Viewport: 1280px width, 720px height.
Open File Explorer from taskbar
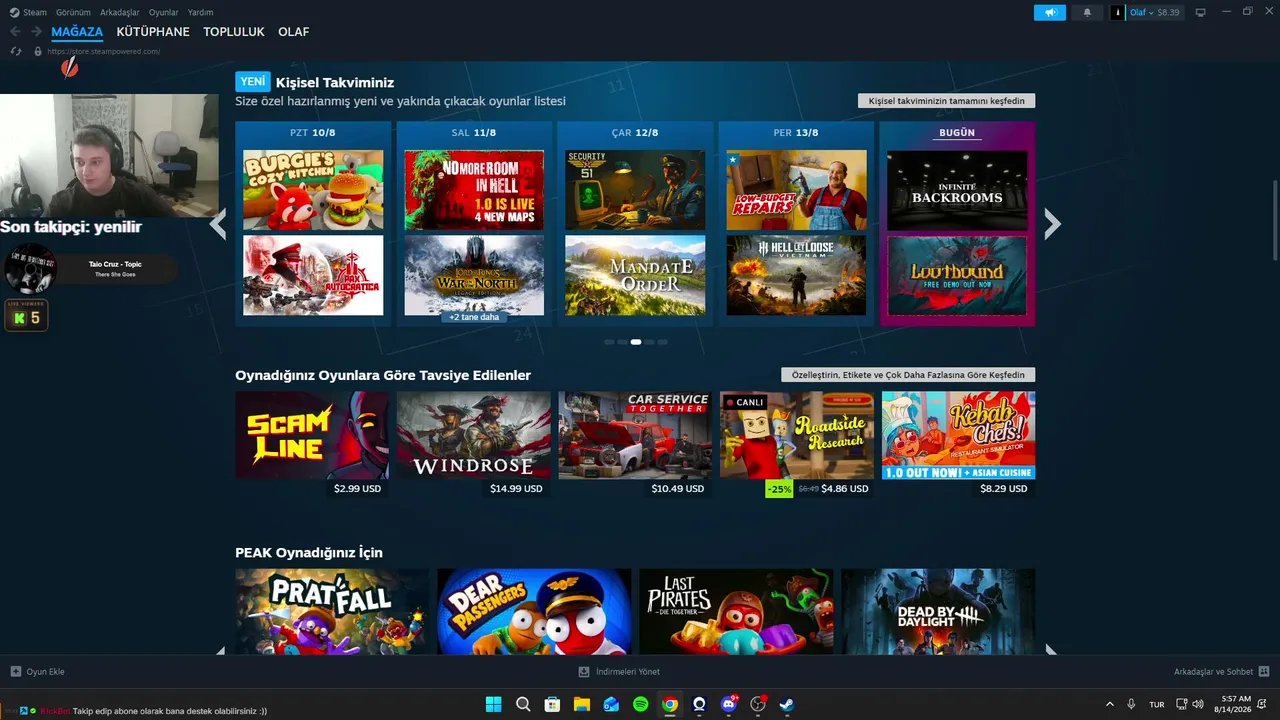point(582,704)
